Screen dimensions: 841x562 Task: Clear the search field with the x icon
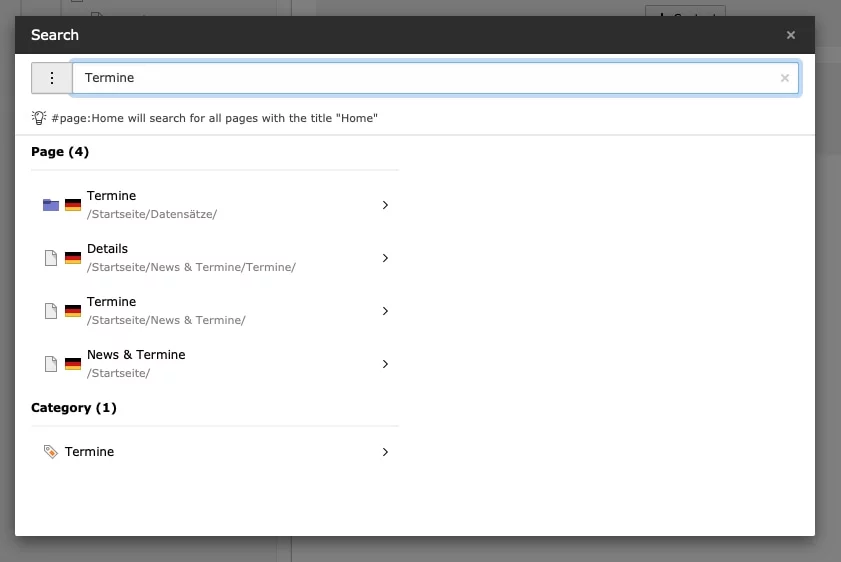tap(784, 78)
